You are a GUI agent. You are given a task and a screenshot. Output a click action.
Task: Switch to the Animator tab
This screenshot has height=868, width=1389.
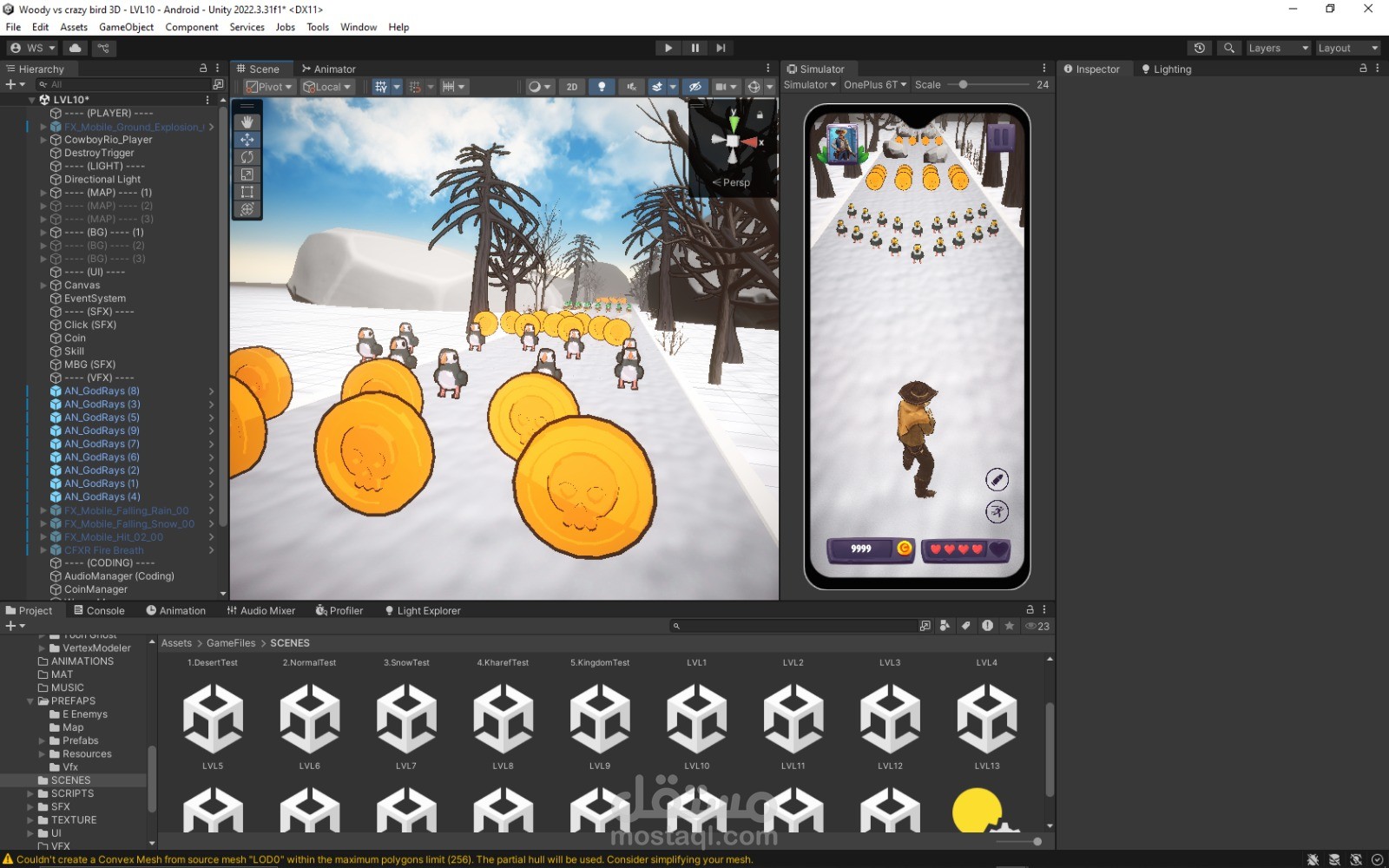[329, 69]
